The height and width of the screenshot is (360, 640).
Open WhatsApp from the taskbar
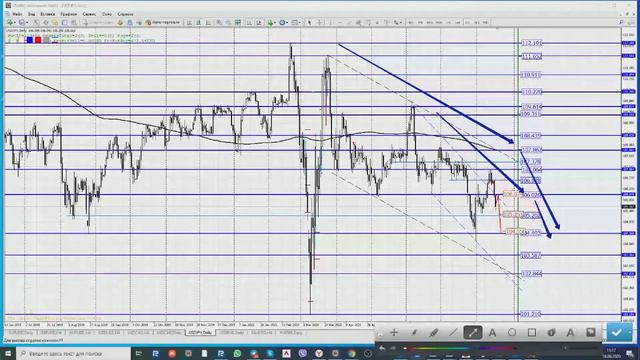[x=237, y=353]
